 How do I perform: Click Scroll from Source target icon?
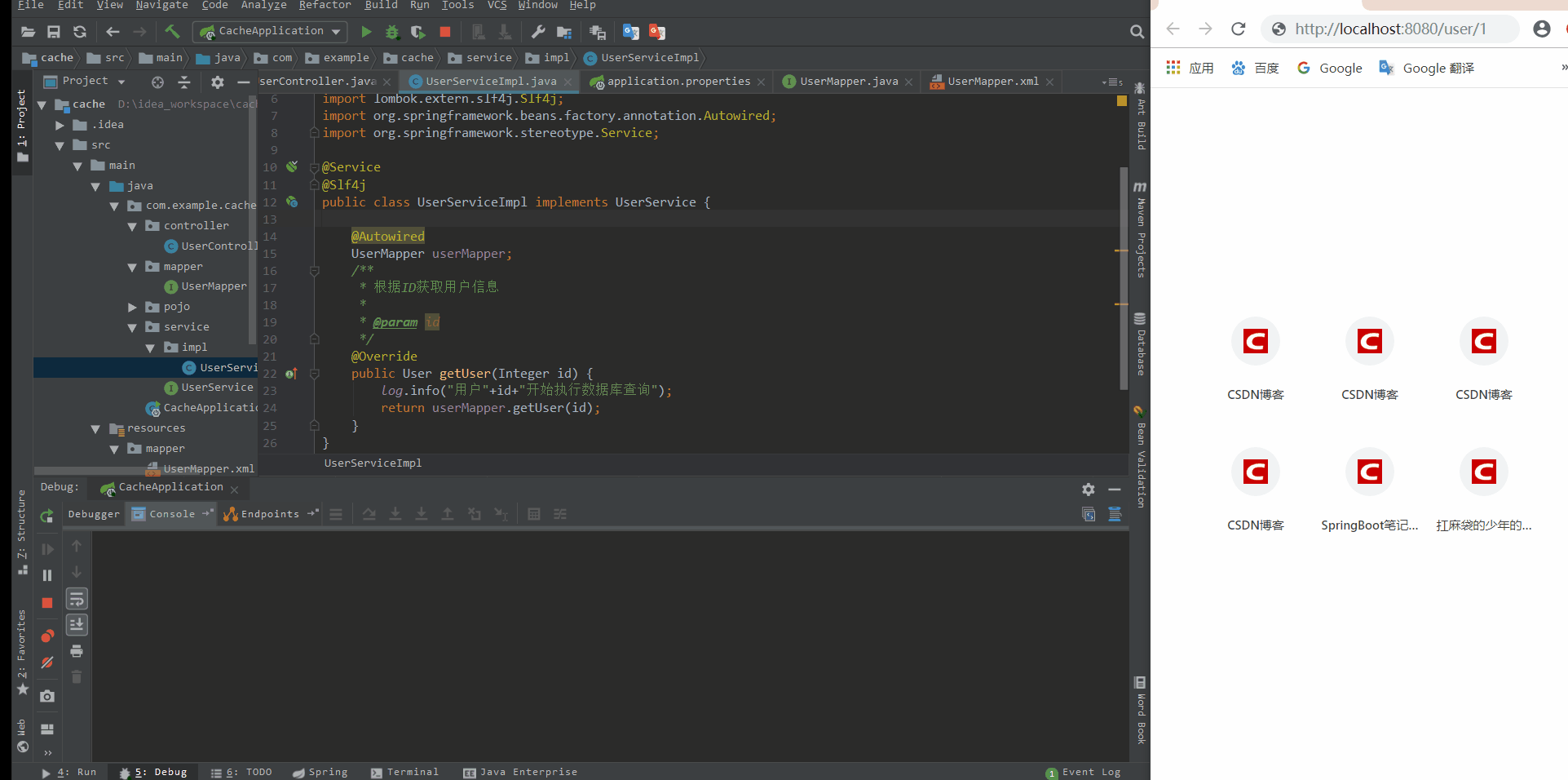click(x=157, y=82)
